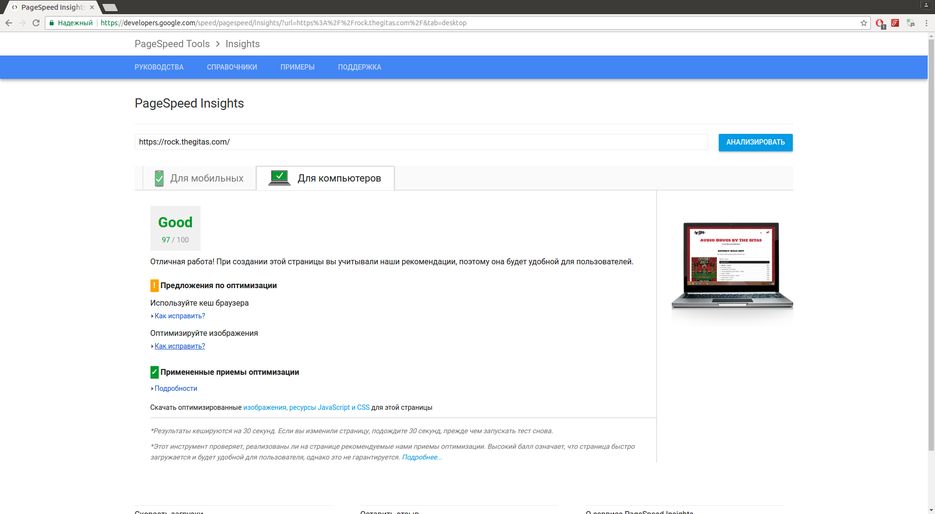Screen dimensions: 935x514
Task: Click the laptop checkmark tab icon
Action: click(279, 178)
